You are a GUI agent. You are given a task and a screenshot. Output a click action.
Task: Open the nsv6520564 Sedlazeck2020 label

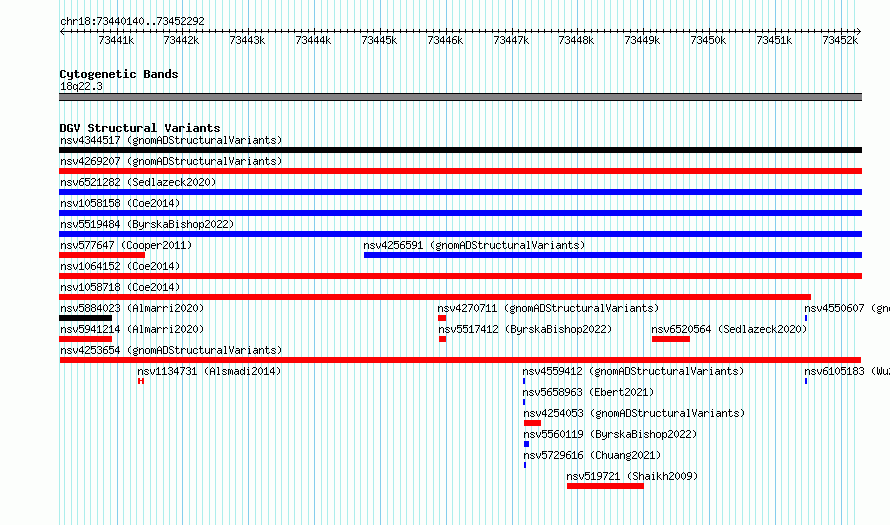(x=729, y=329)
